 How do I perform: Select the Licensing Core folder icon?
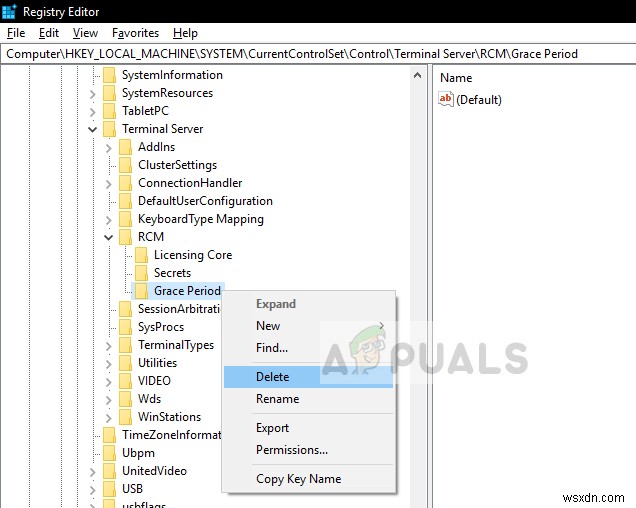tap(142, 255)
